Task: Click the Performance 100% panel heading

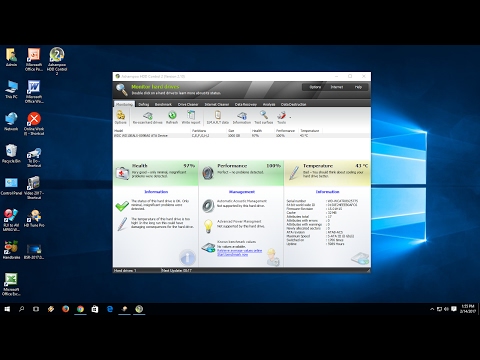Action: [249, 166]
